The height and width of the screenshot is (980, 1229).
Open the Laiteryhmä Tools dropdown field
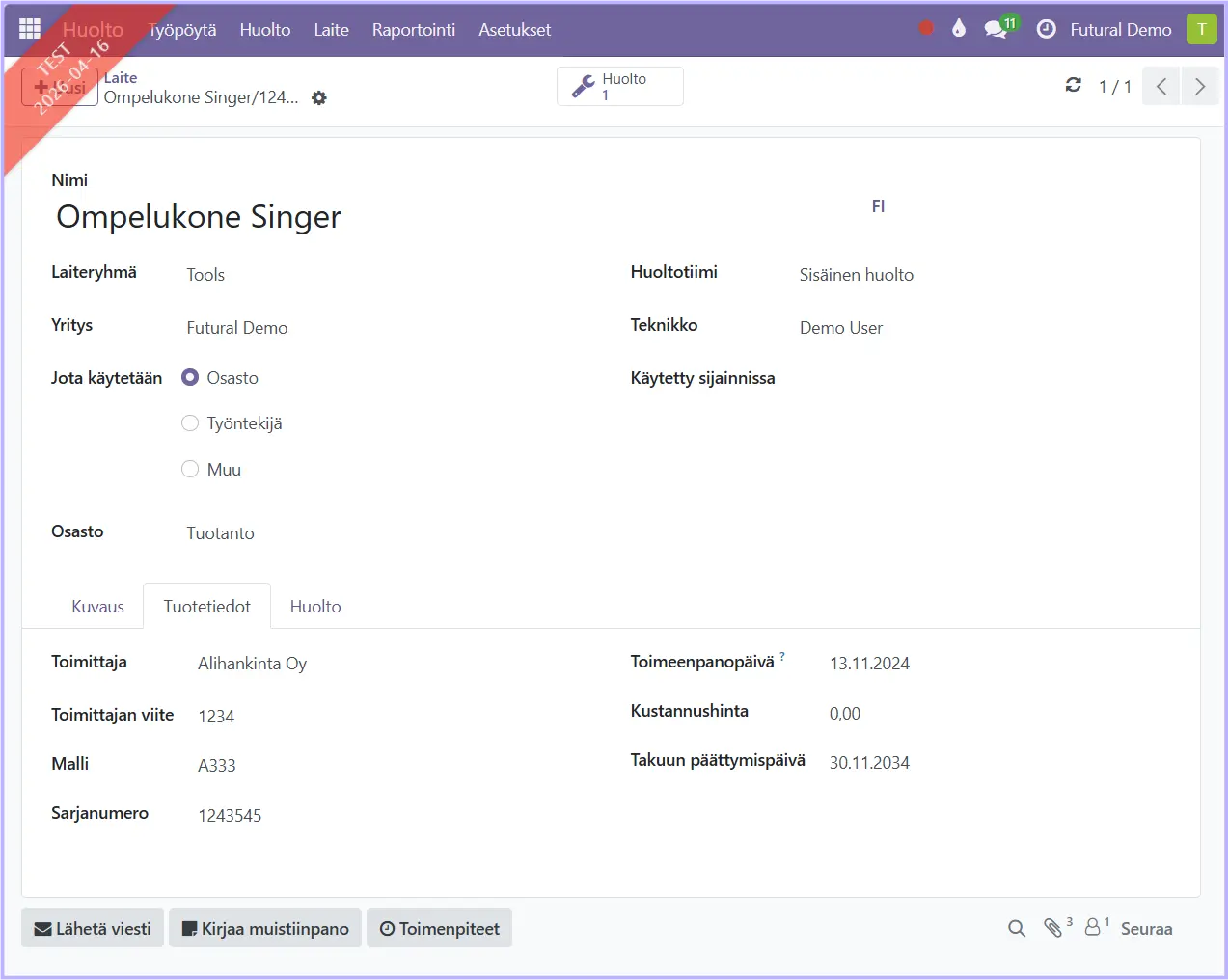coord(386,275)
